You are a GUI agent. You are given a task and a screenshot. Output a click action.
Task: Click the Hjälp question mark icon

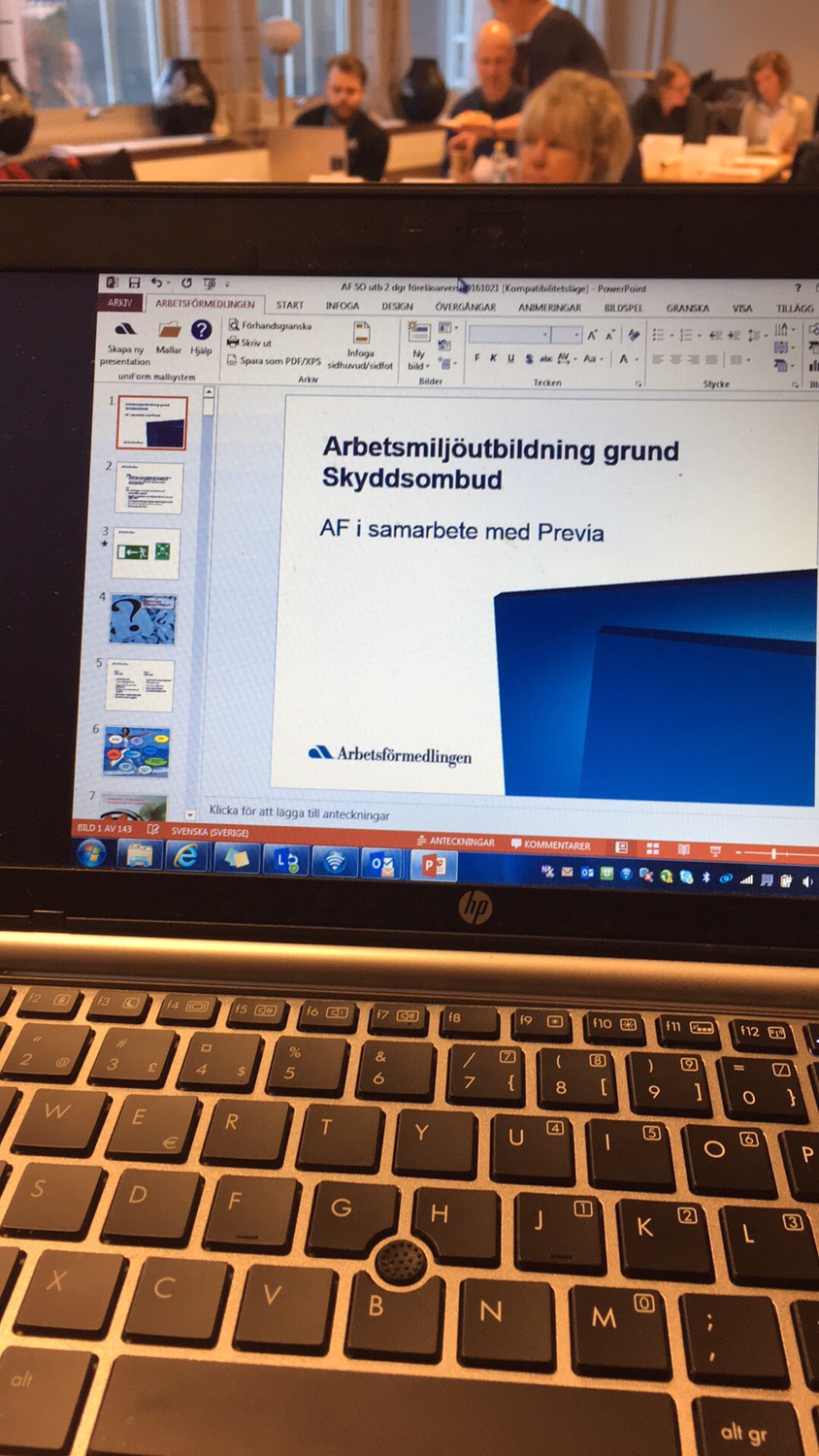(x=201, y=338)
